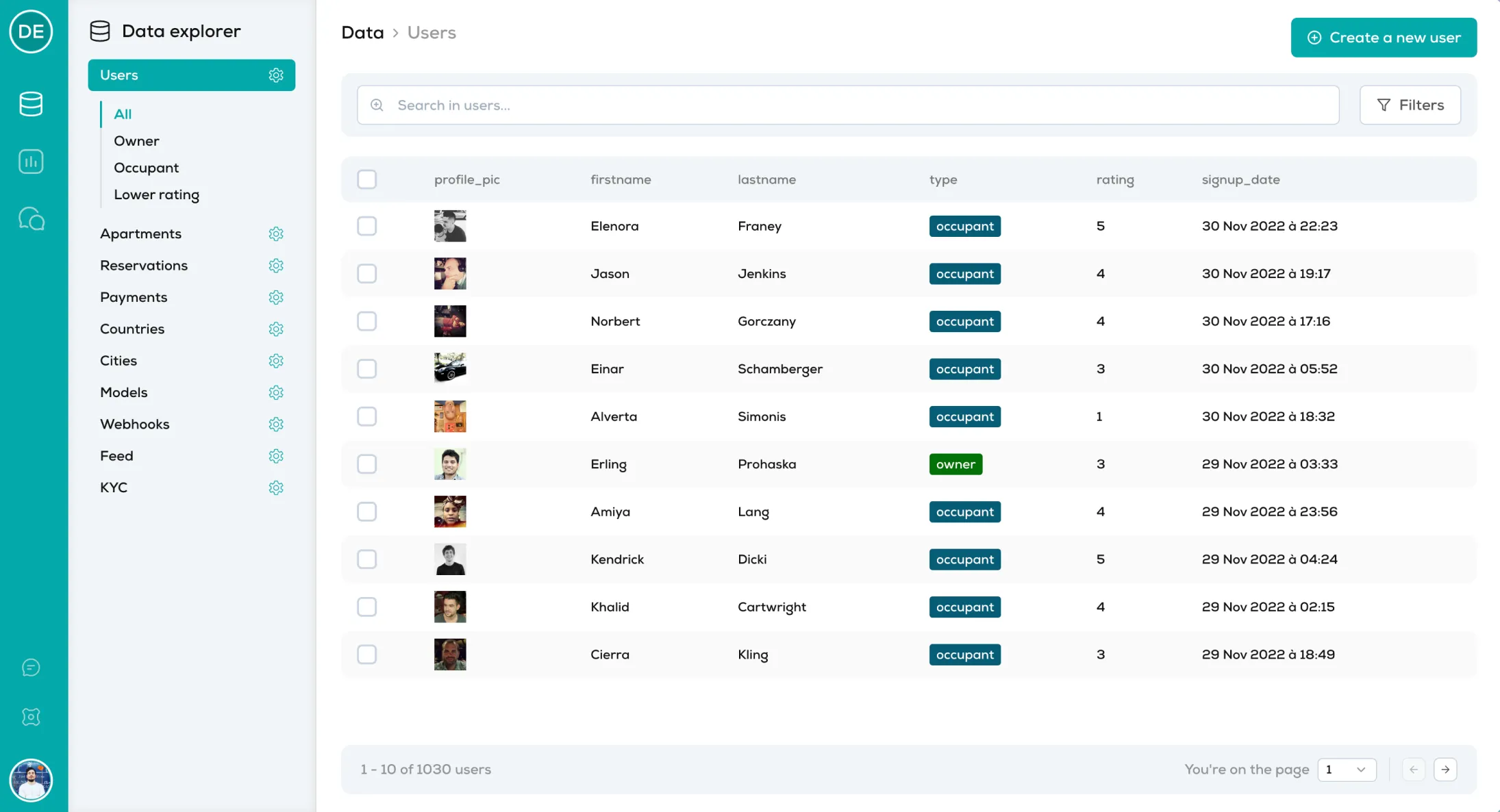Viewport: 1500px width, 812px height.
Task: Open KYC settings gear
Action: tap(276, 487)
